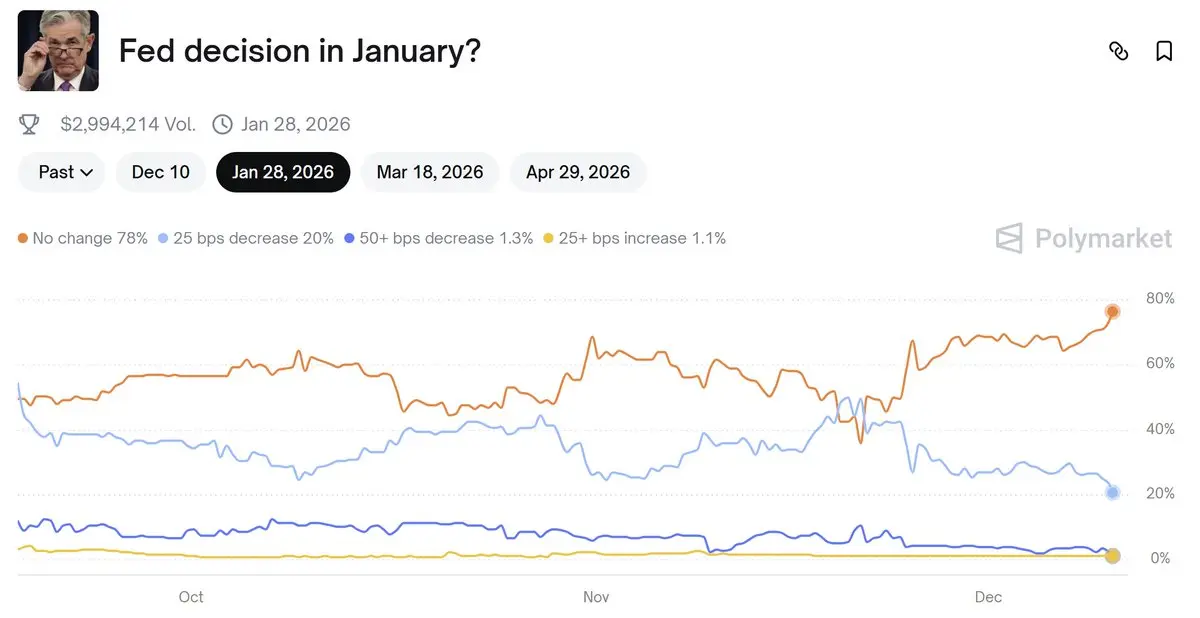Click the Powell market thumbnail image

(x=58, y=51)
